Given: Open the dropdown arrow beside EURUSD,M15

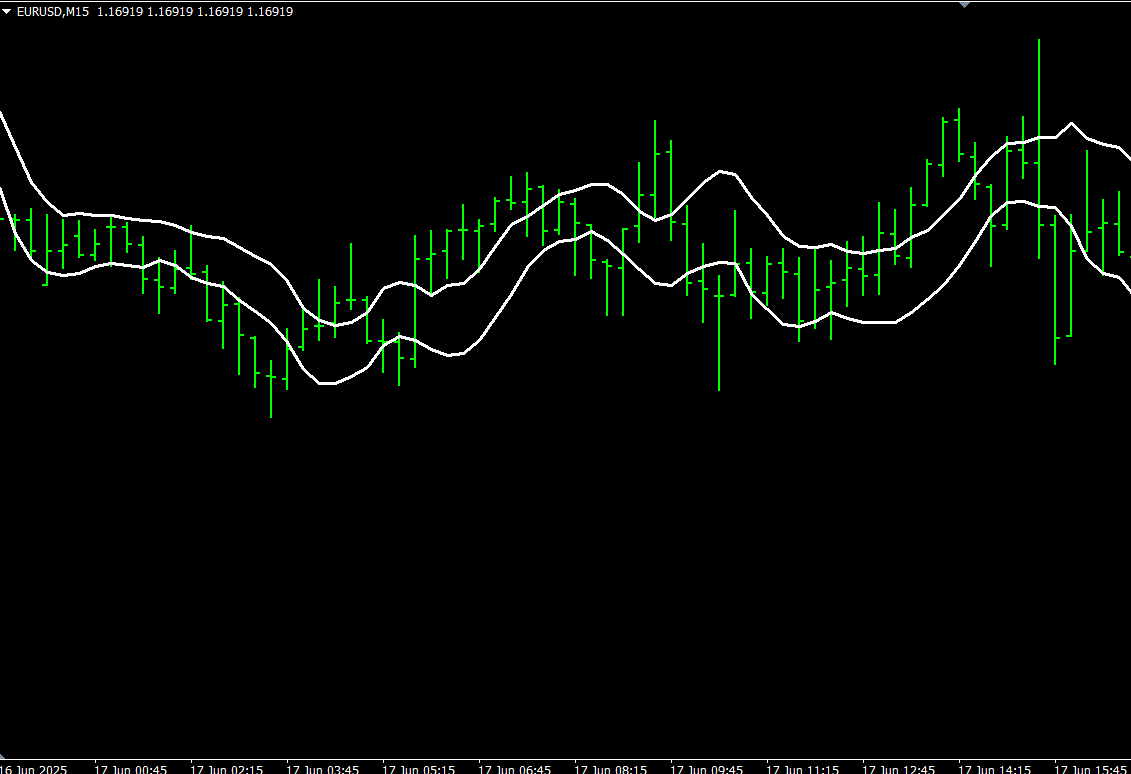Looking at the screenshot, I should [6, 12].
